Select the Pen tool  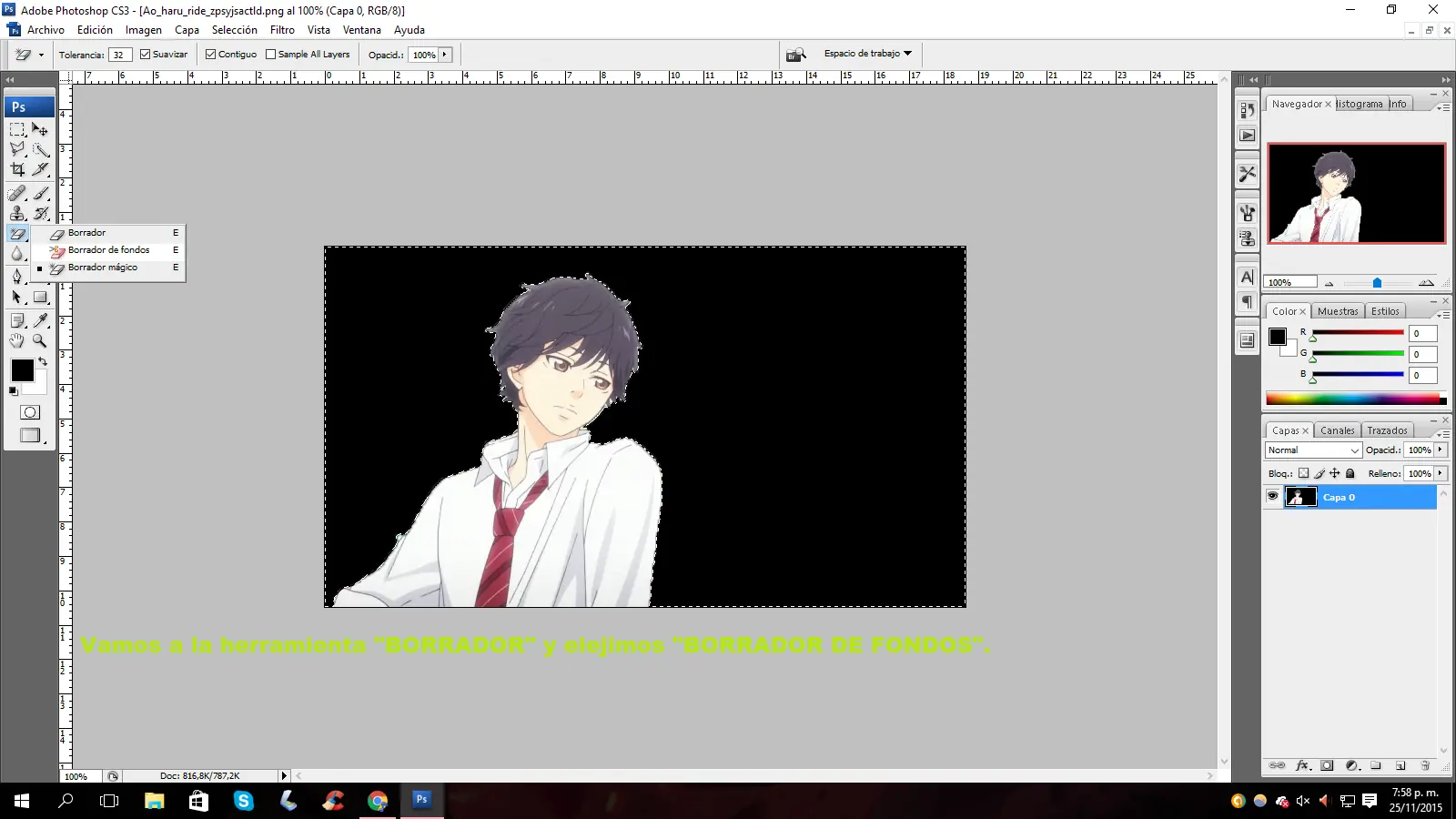pos(17,276)
